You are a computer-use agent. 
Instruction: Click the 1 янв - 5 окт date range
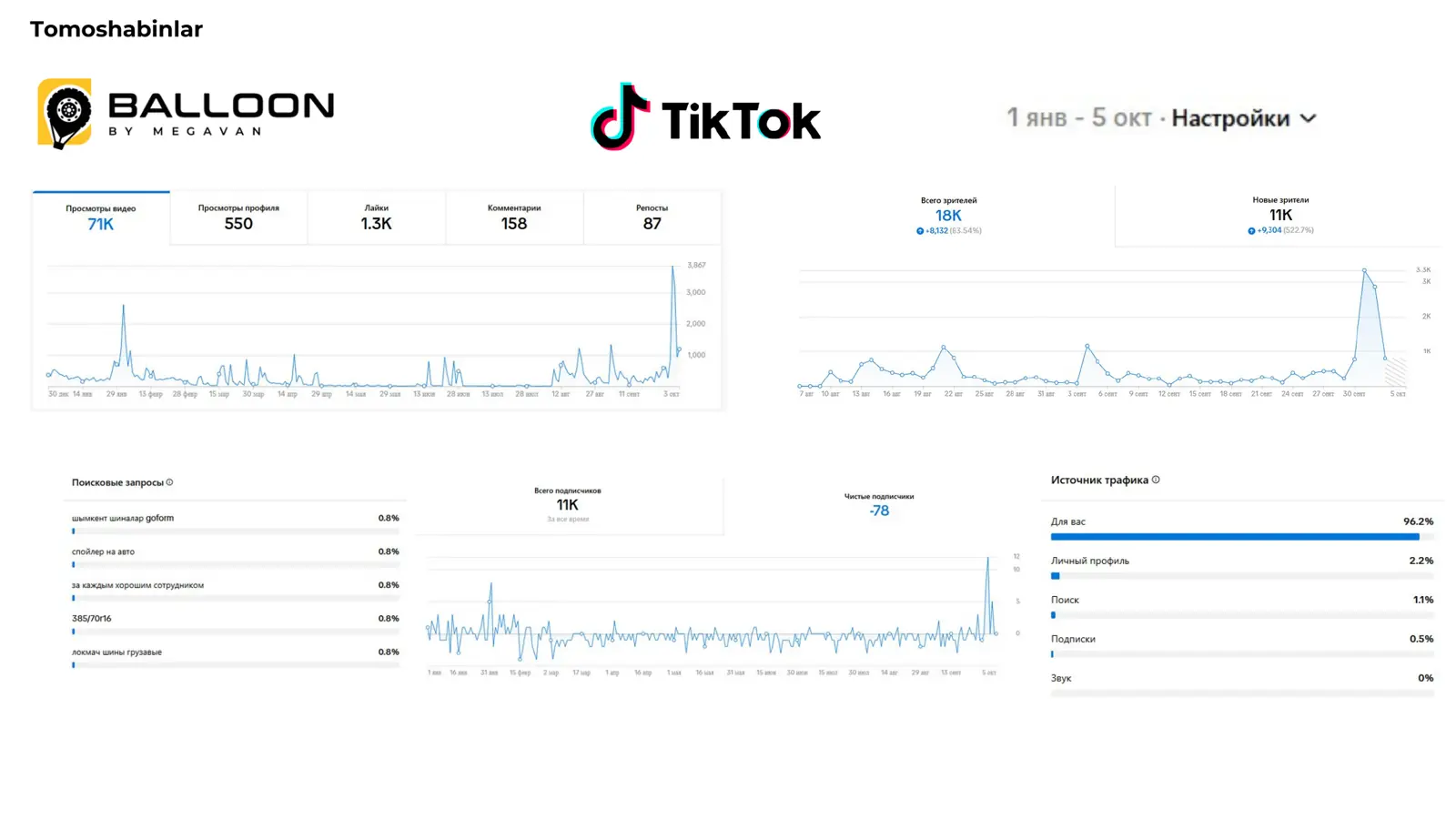[1079, 117]
